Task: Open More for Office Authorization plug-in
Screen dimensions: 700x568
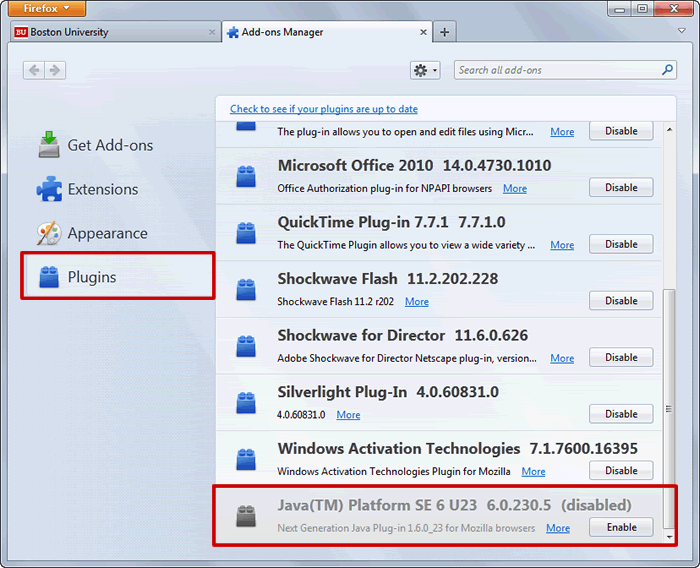Action: tap(515, 188)
